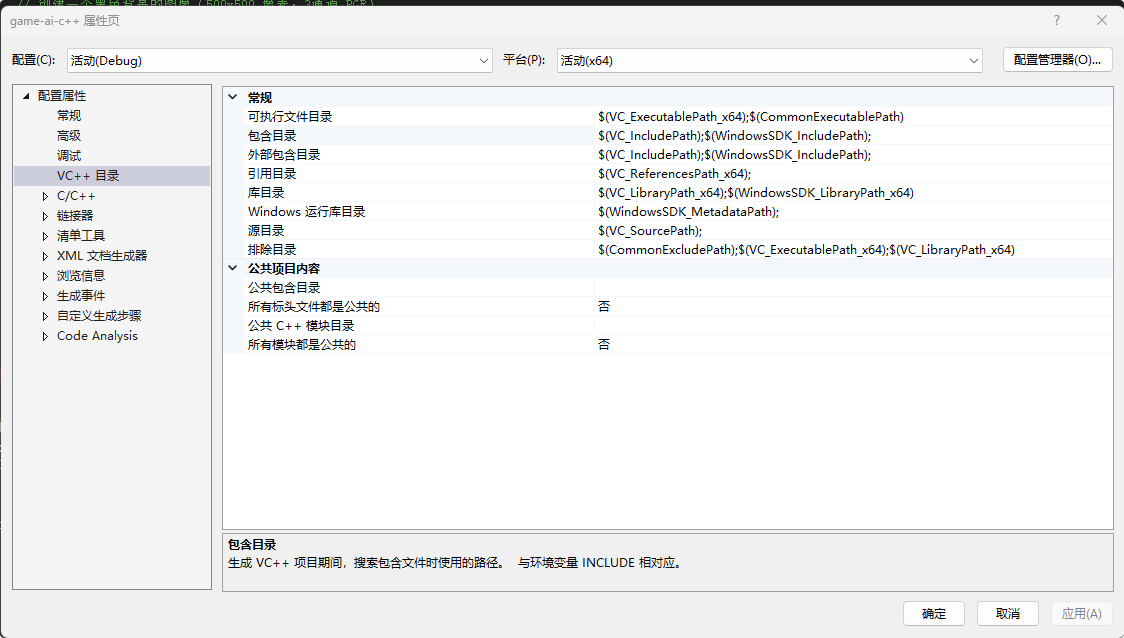The image size is (1124, 638).
Task: Click the help question mark icon
Action: pos(1057,20)
